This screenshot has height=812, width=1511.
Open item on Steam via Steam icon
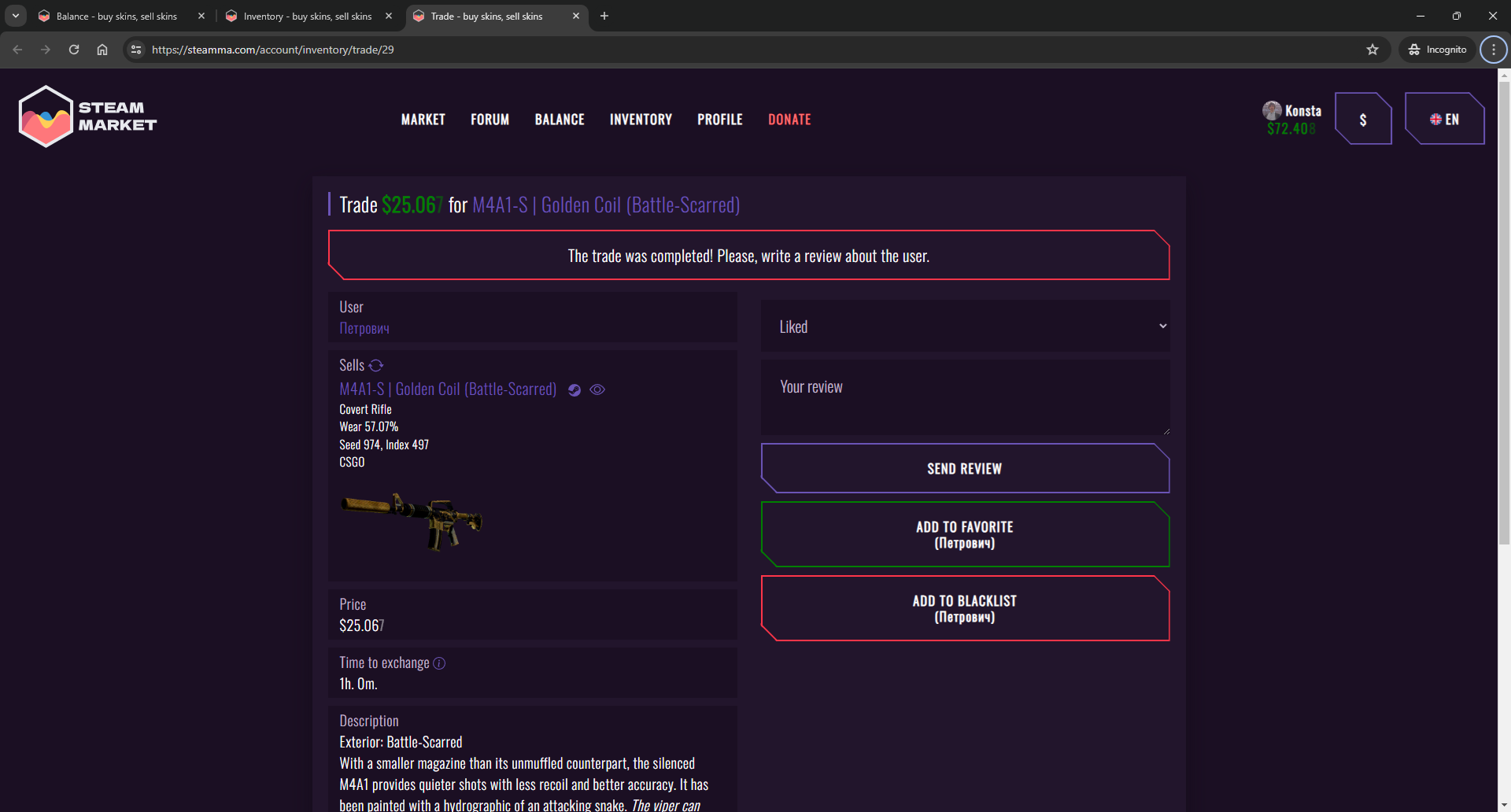(574, 390)
